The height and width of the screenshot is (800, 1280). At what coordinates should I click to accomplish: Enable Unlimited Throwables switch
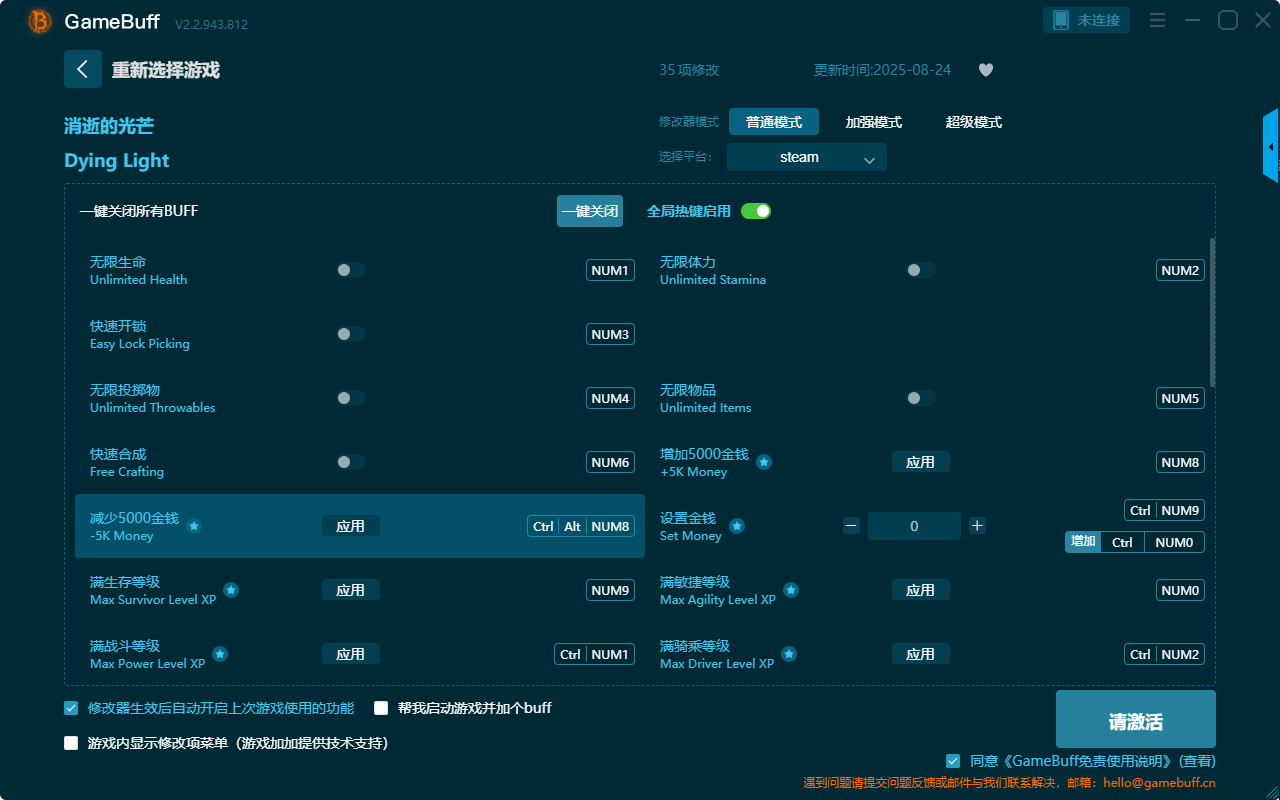(x=351, y=398)
